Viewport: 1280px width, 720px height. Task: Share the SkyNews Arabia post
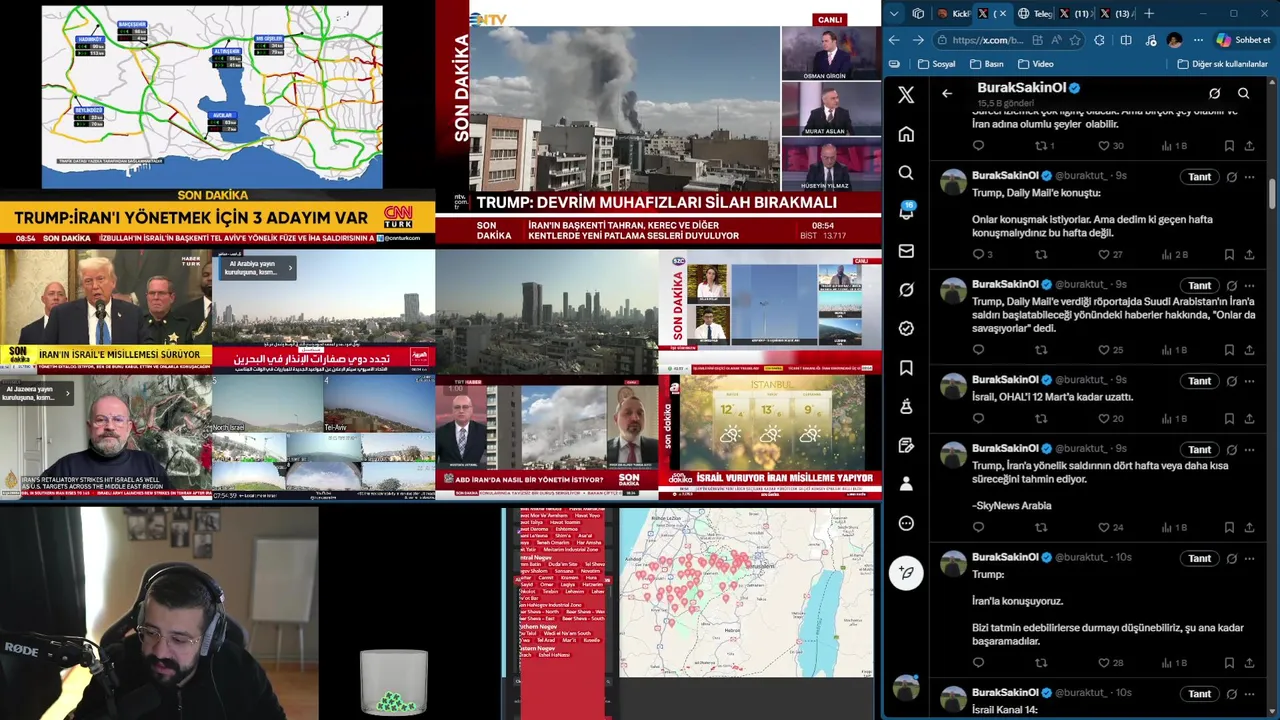click(x=1249, y=527)
